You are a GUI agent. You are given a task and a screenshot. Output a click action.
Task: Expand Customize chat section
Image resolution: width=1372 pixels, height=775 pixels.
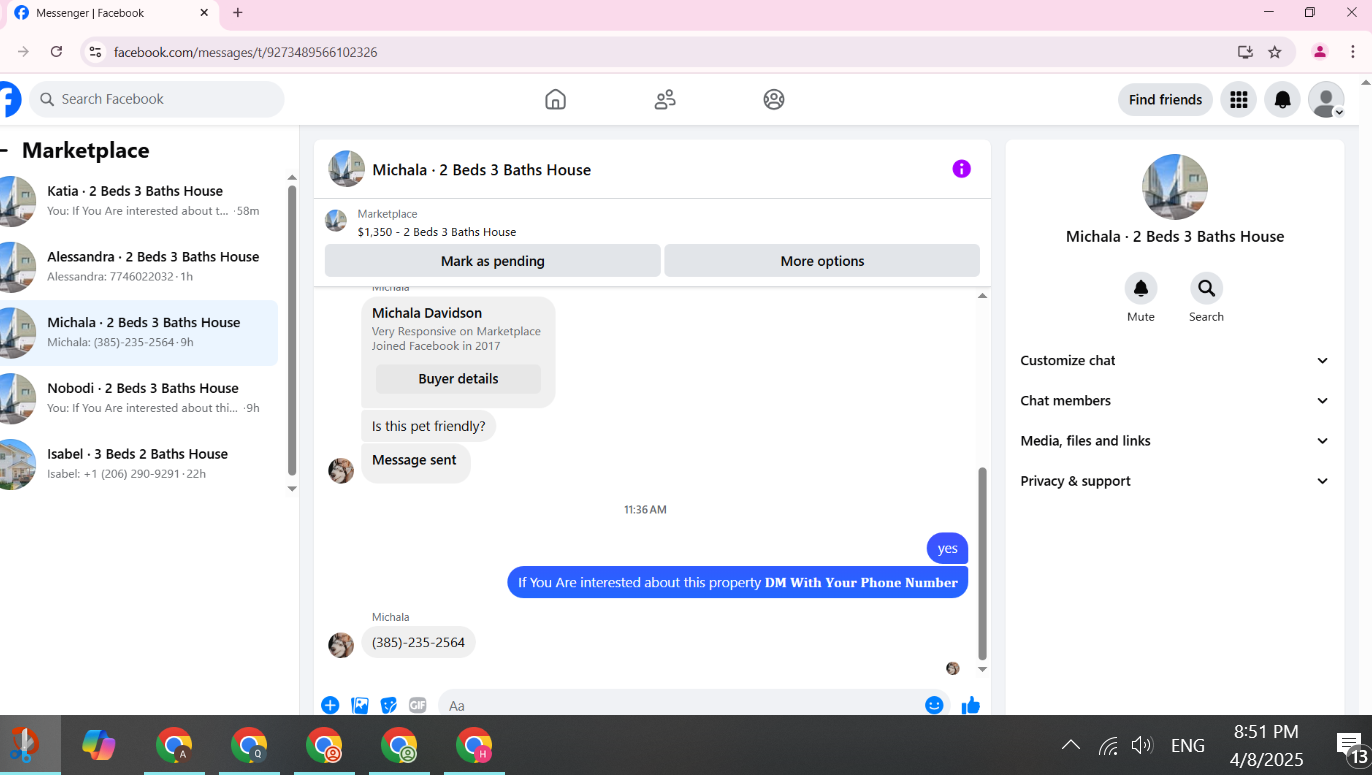[1175, 360]
